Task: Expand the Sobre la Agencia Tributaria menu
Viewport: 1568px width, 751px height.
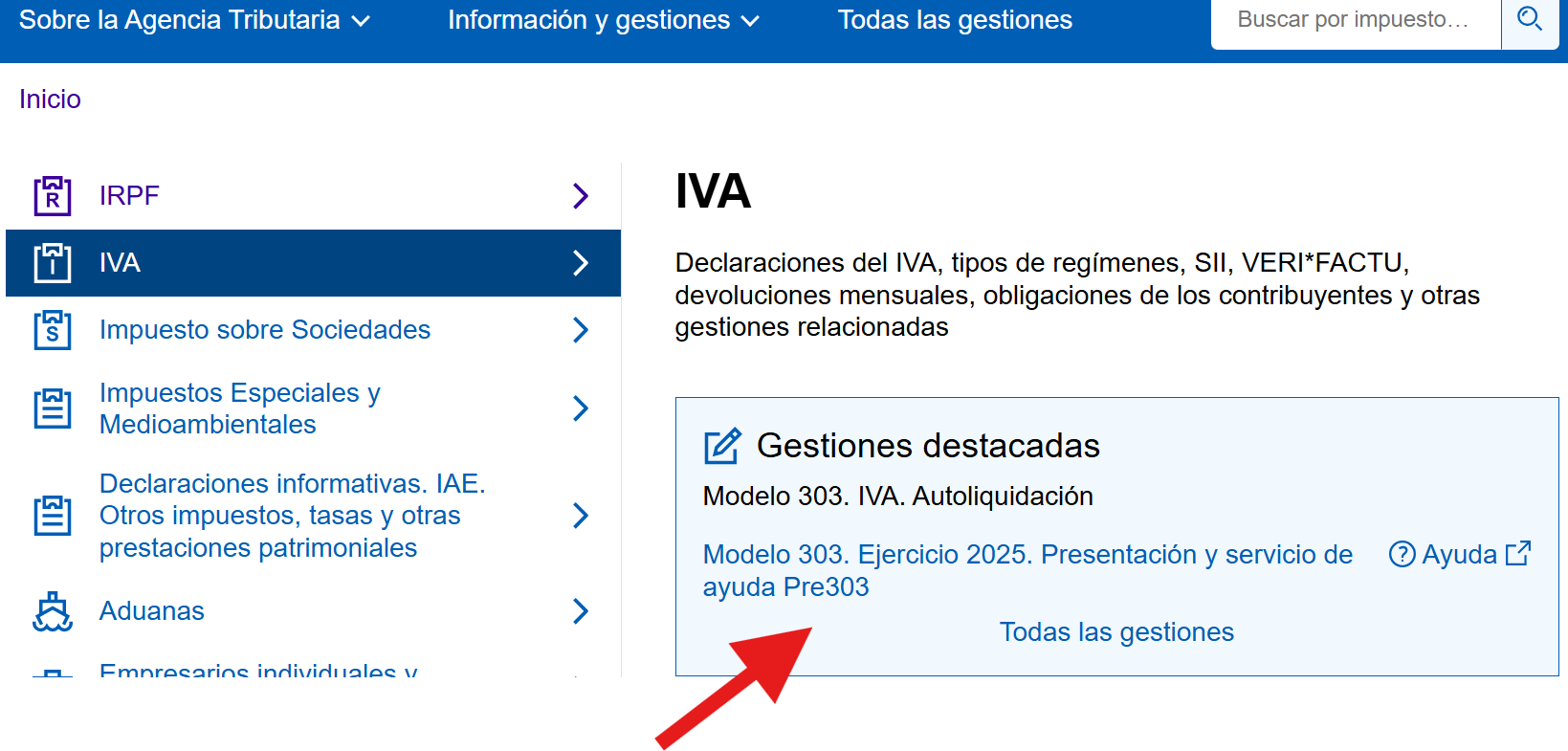Action: click(194, 20)
